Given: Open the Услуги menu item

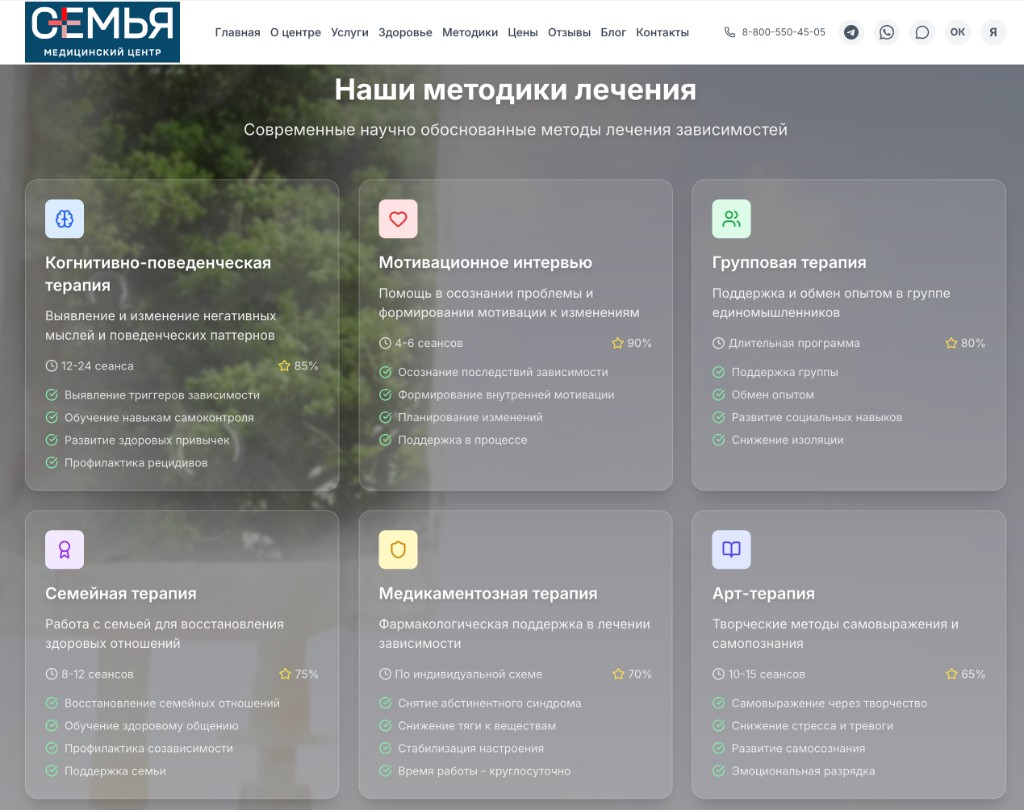Looking at the screenshot, I should [349, 33].
